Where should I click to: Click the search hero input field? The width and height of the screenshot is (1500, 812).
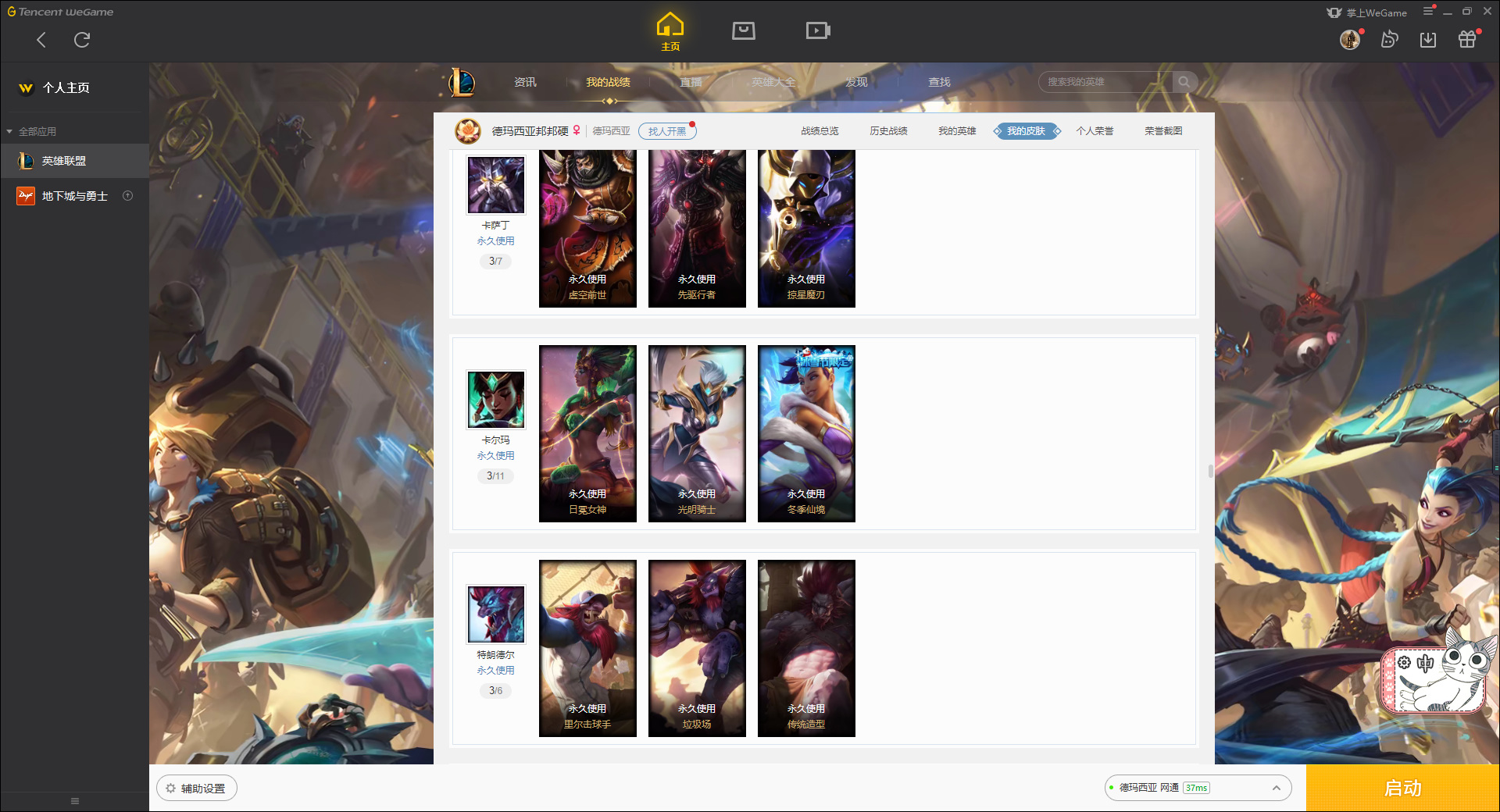1105,82
